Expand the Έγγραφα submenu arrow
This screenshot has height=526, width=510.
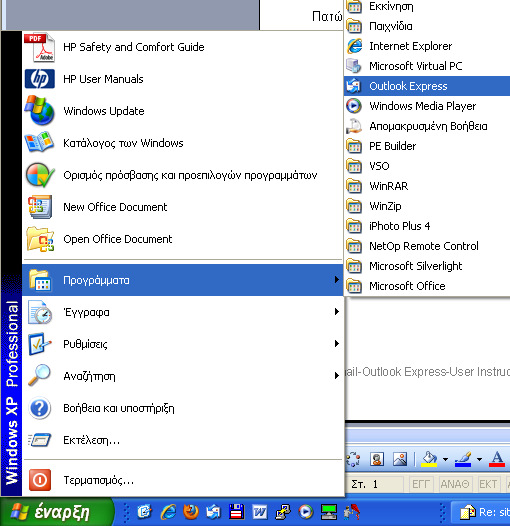pos(337,312)
